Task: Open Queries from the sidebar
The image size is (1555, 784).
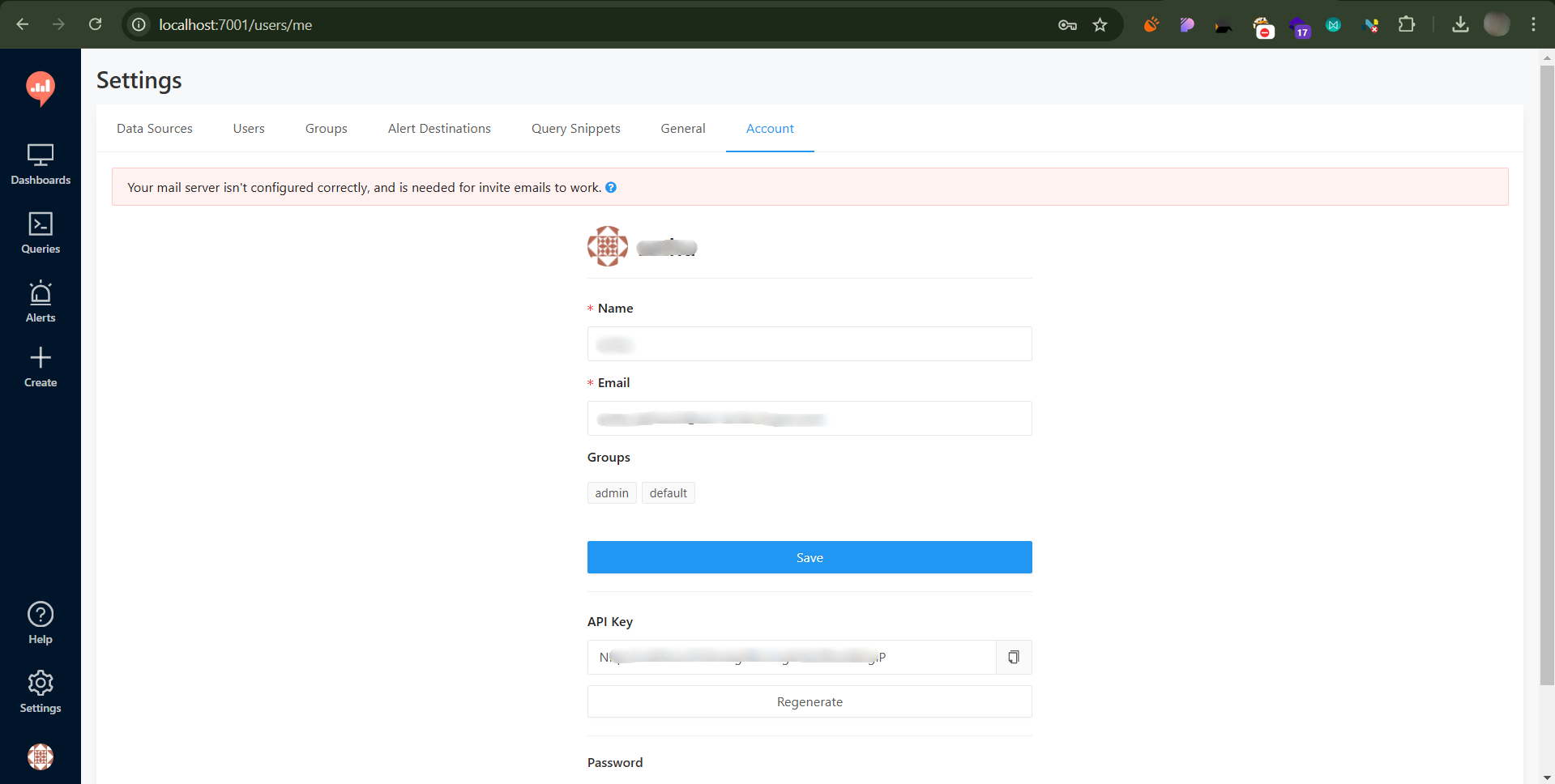Action: pos(41,232)
